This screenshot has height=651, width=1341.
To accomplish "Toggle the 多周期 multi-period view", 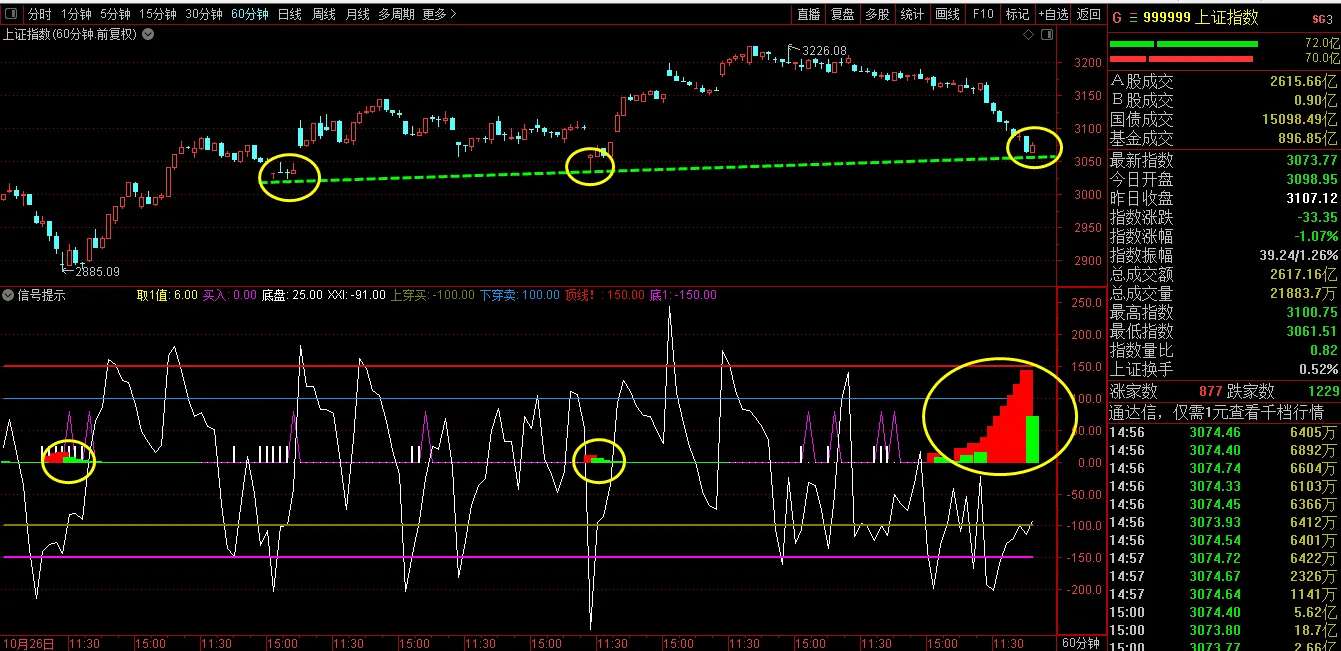I will pos(396,14).
